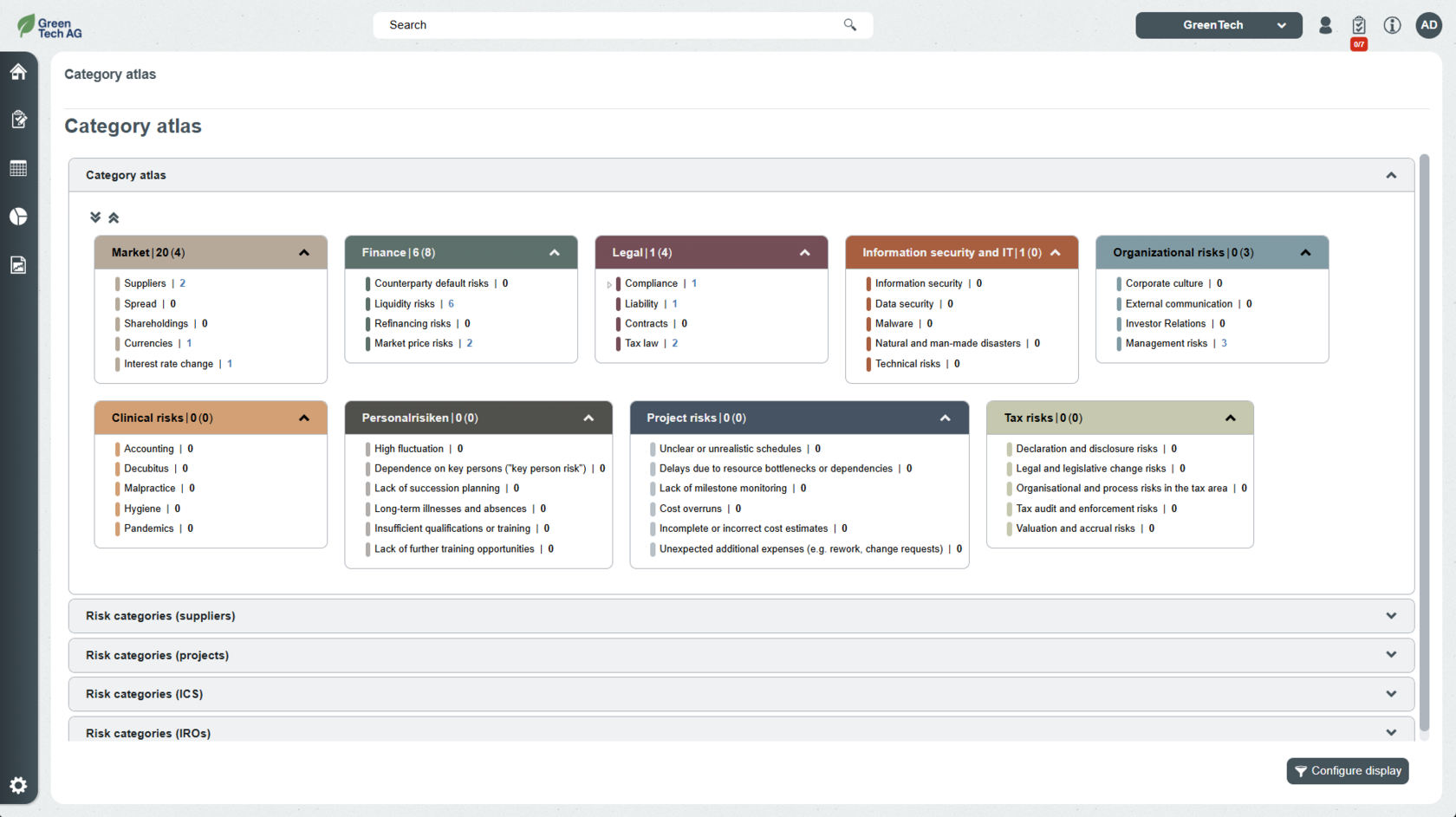The height and width of the screenshot is (817, 1456).
Task: Click the clipboard edit sidebar icon
Action: point(18,120)
